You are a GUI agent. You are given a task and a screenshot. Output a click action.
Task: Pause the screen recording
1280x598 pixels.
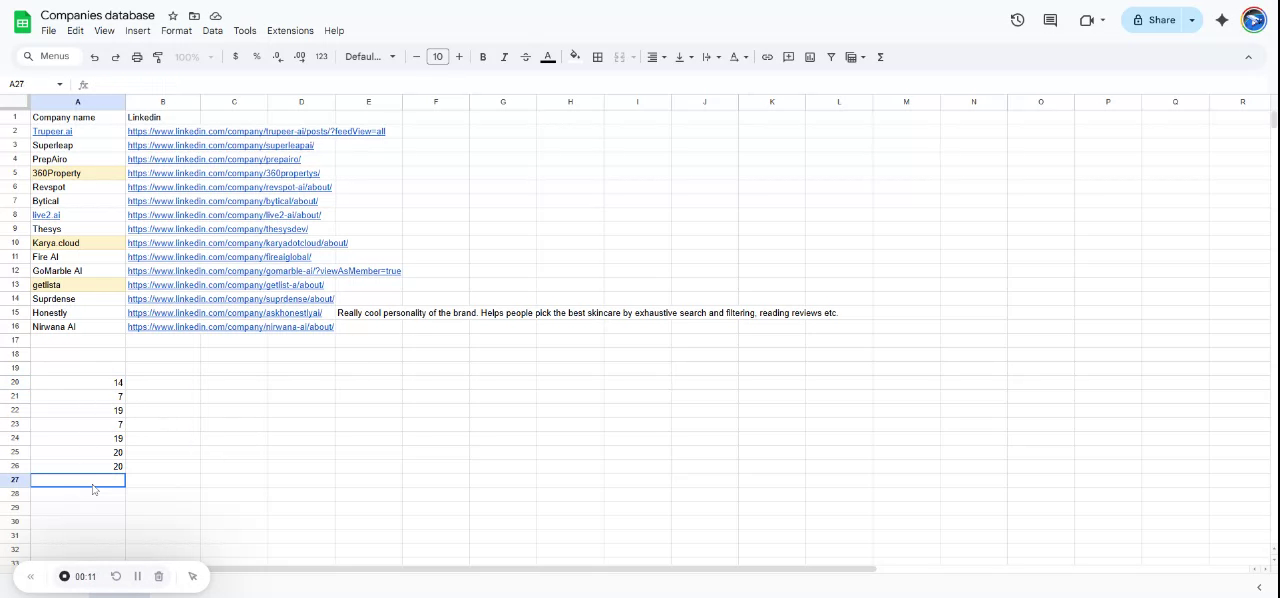137,576
